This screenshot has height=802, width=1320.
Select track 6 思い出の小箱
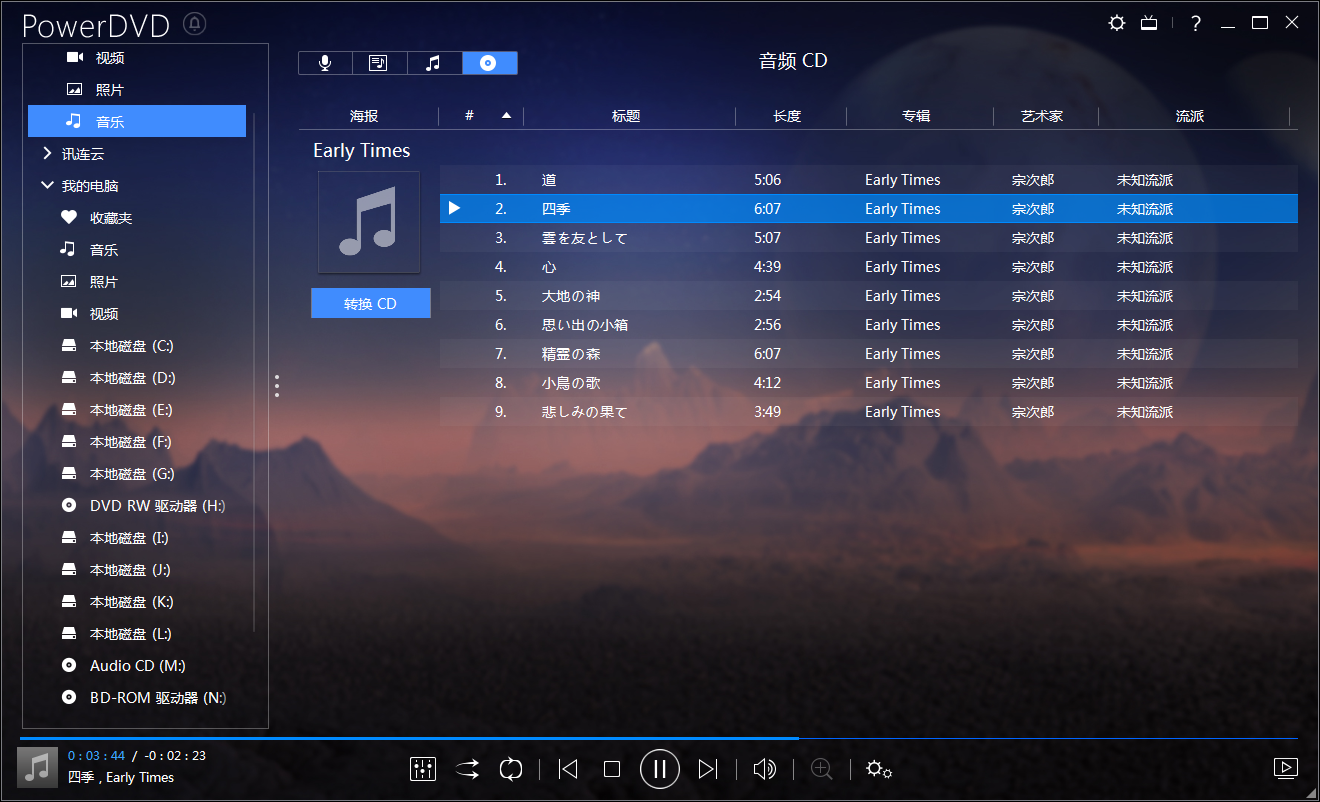[869, 325]
